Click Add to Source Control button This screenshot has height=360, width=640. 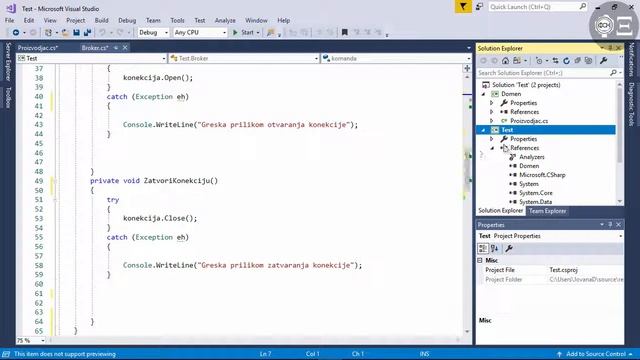pos(595,354)
